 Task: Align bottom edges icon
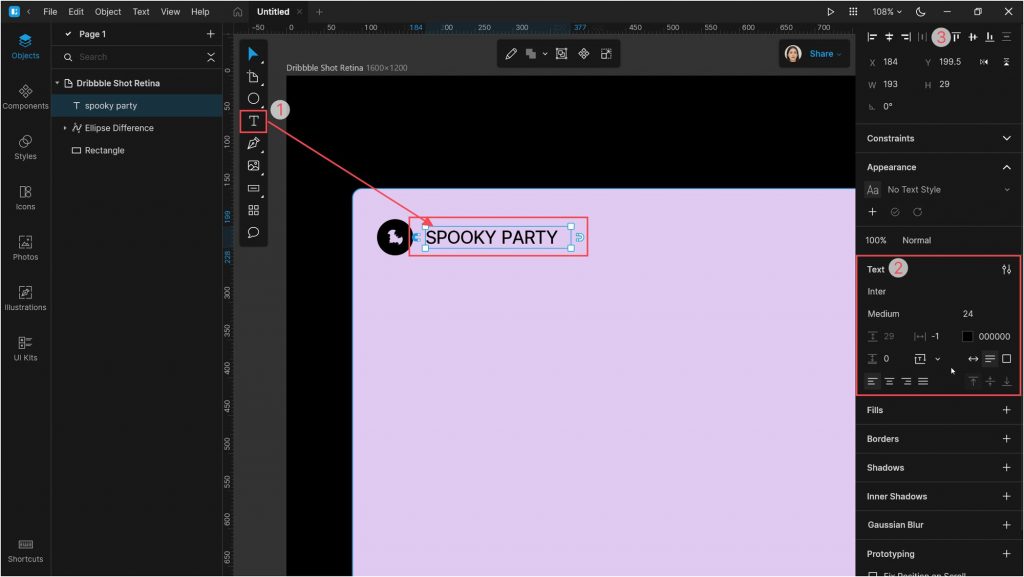(989, 37)
